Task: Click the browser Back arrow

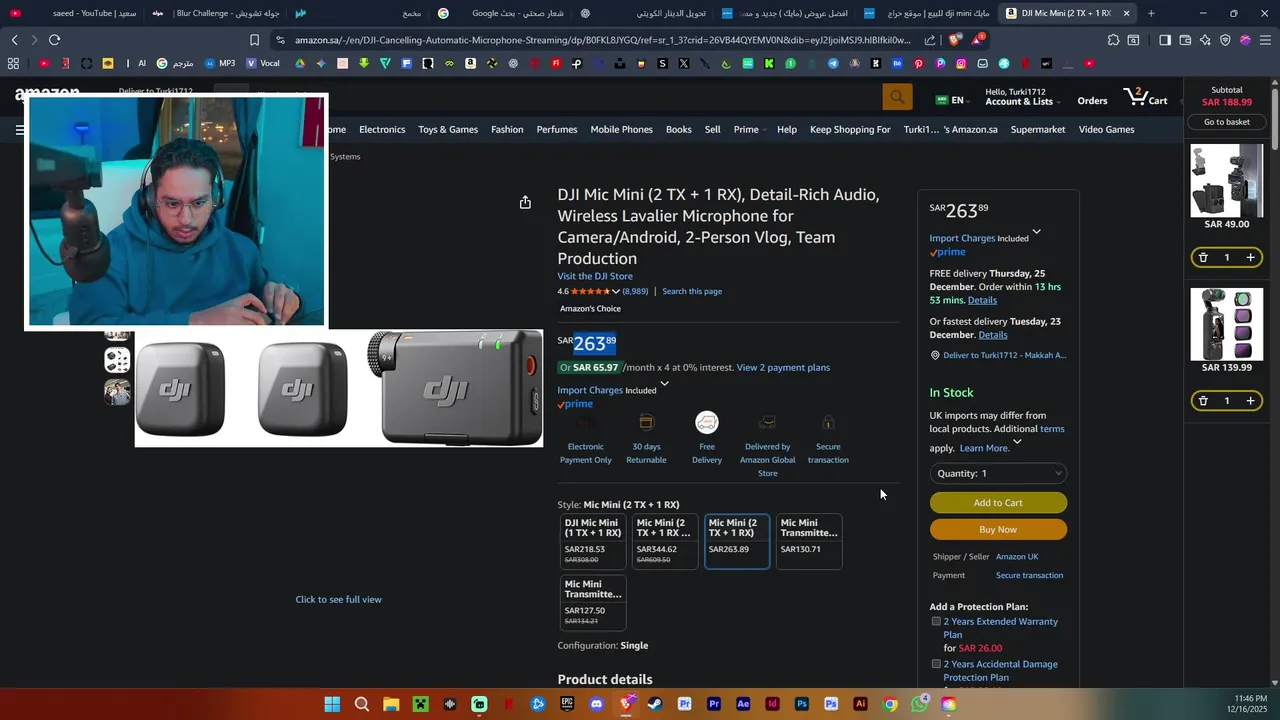Action: 14,40
